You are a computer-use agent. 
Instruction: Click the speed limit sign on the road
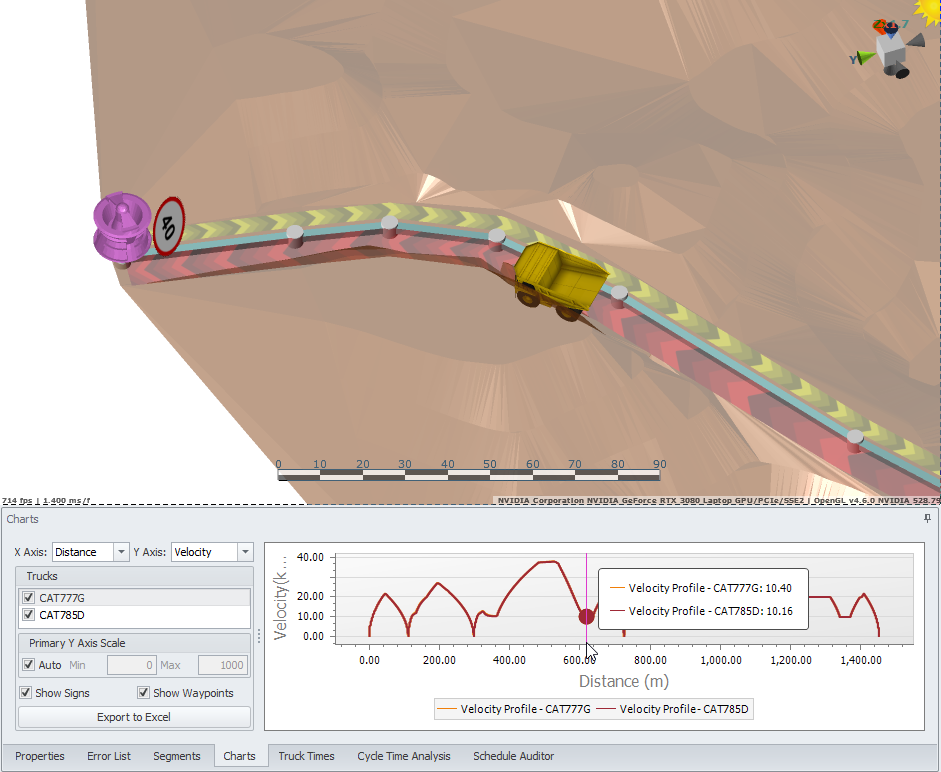coord(169,225)
